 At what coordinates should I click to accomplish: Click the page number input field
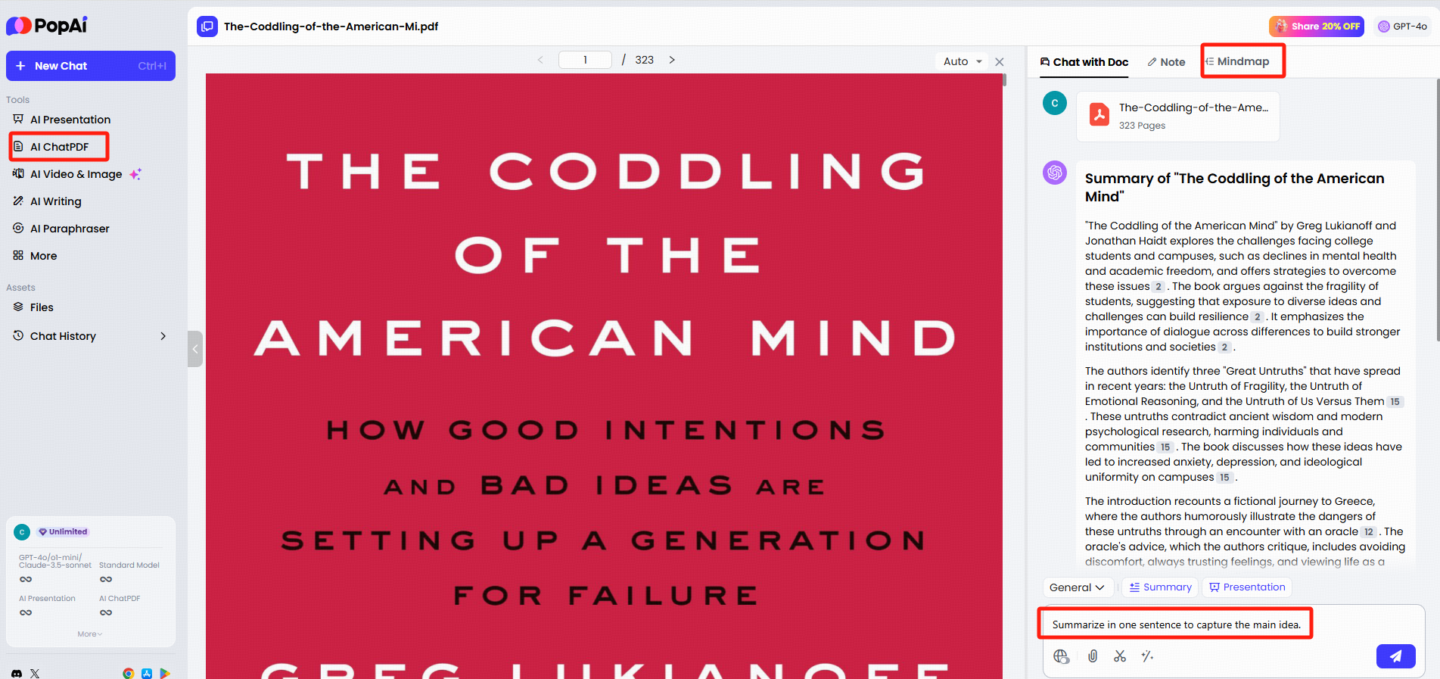[x=585, y=60]
